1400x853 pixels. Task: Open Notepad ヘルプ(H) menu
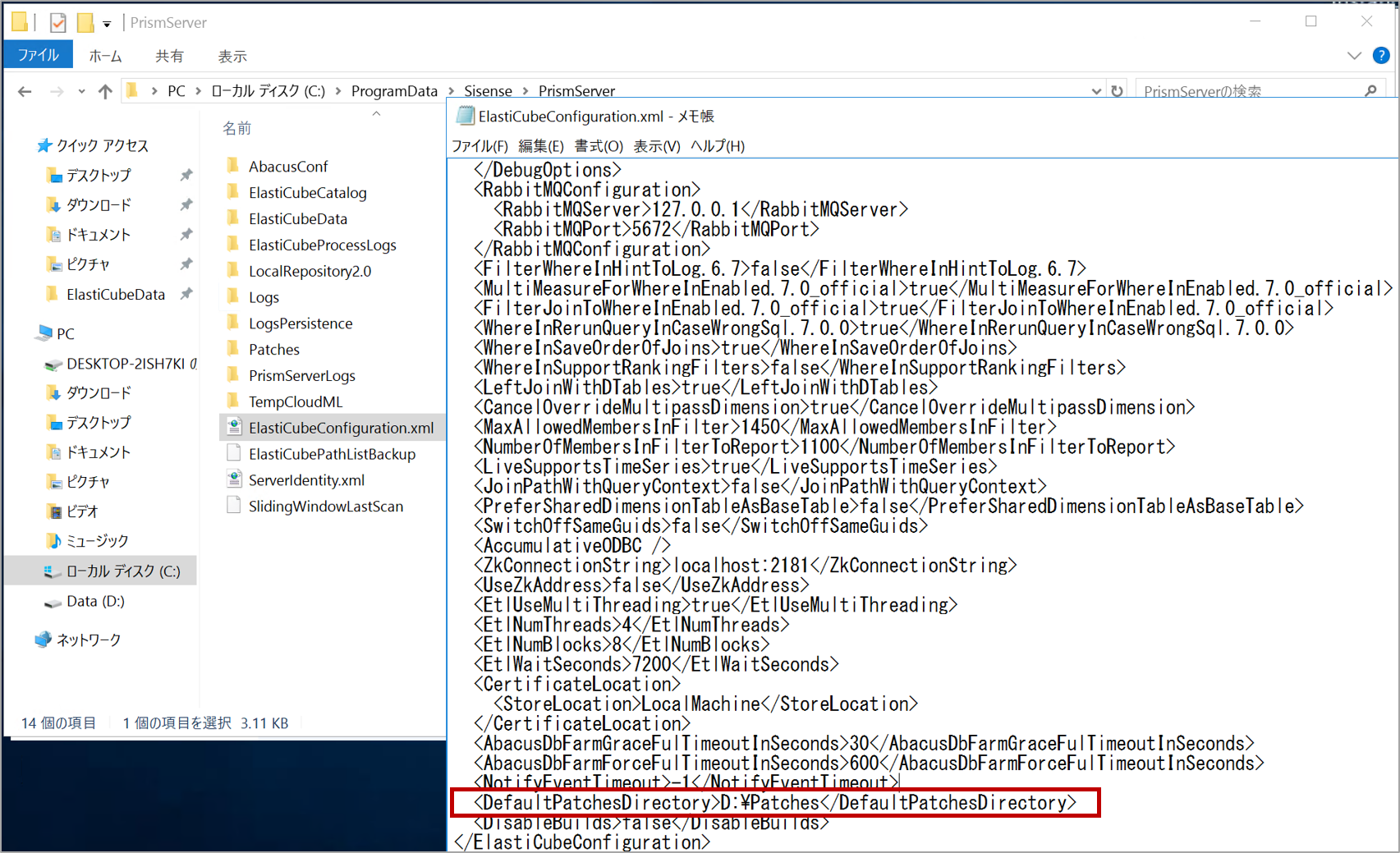point(718,146)
